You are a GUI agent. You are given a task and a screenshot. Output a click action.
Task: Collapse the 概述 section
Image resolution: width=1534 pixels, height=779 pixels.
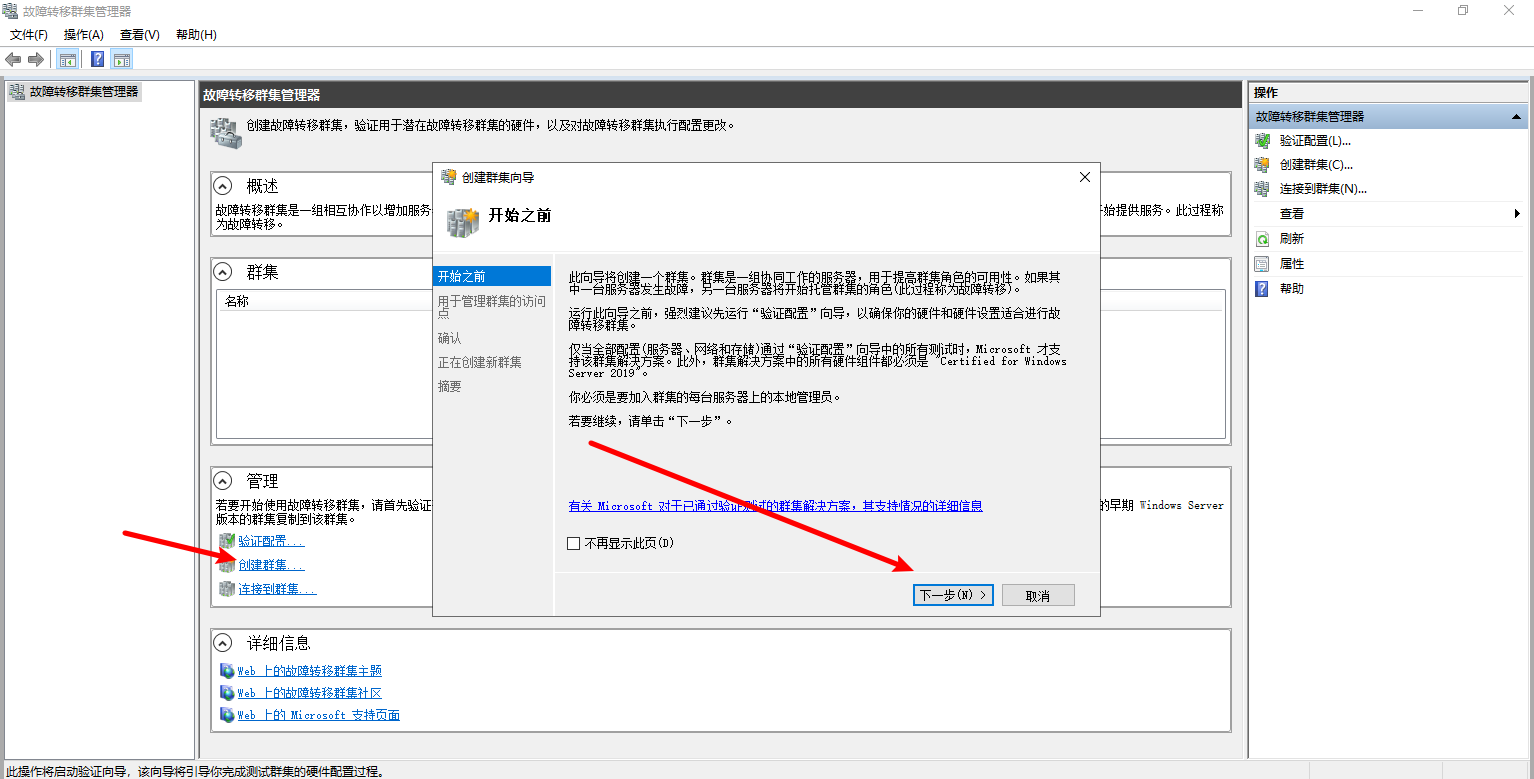[224, 186]
